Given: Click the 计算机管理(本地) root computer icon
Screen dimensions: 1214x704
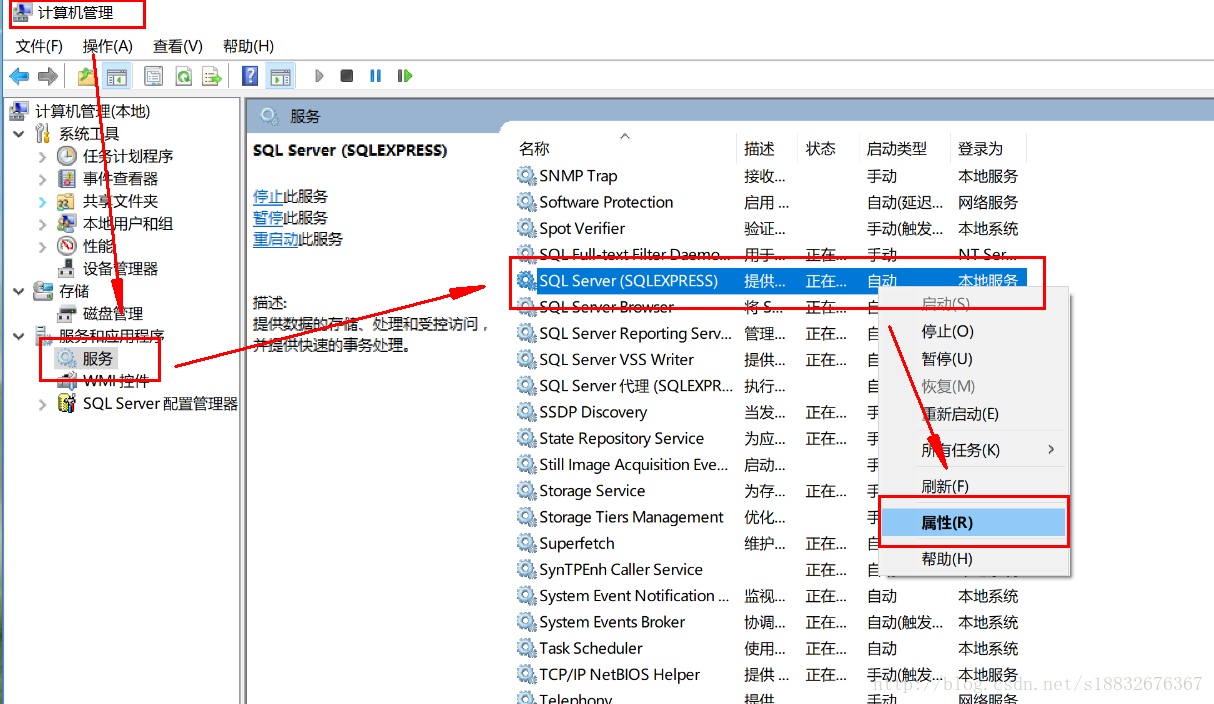Looking at the screenshot, I should click(20, 111).
